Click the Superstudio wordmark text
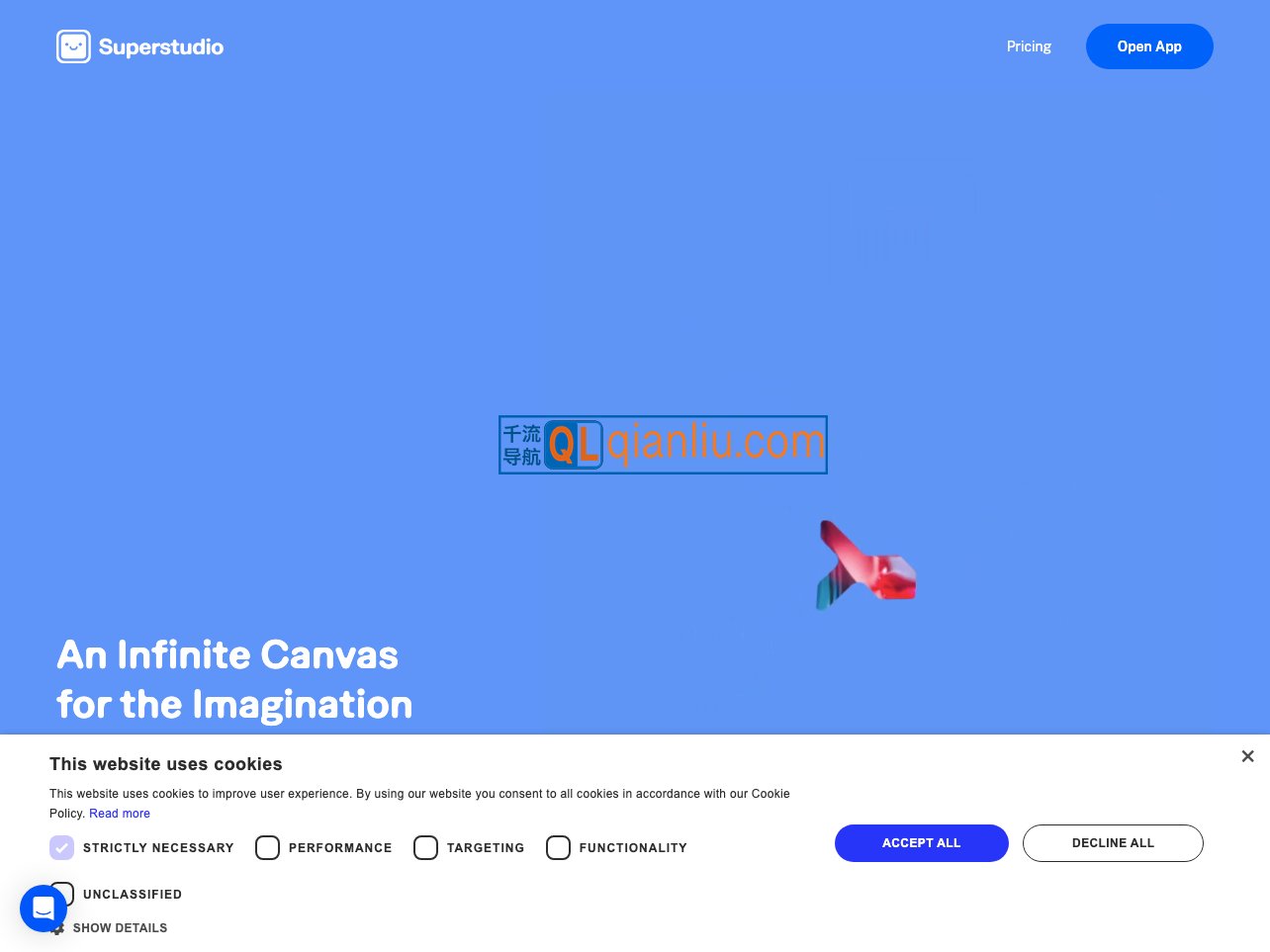 (161, 47)
